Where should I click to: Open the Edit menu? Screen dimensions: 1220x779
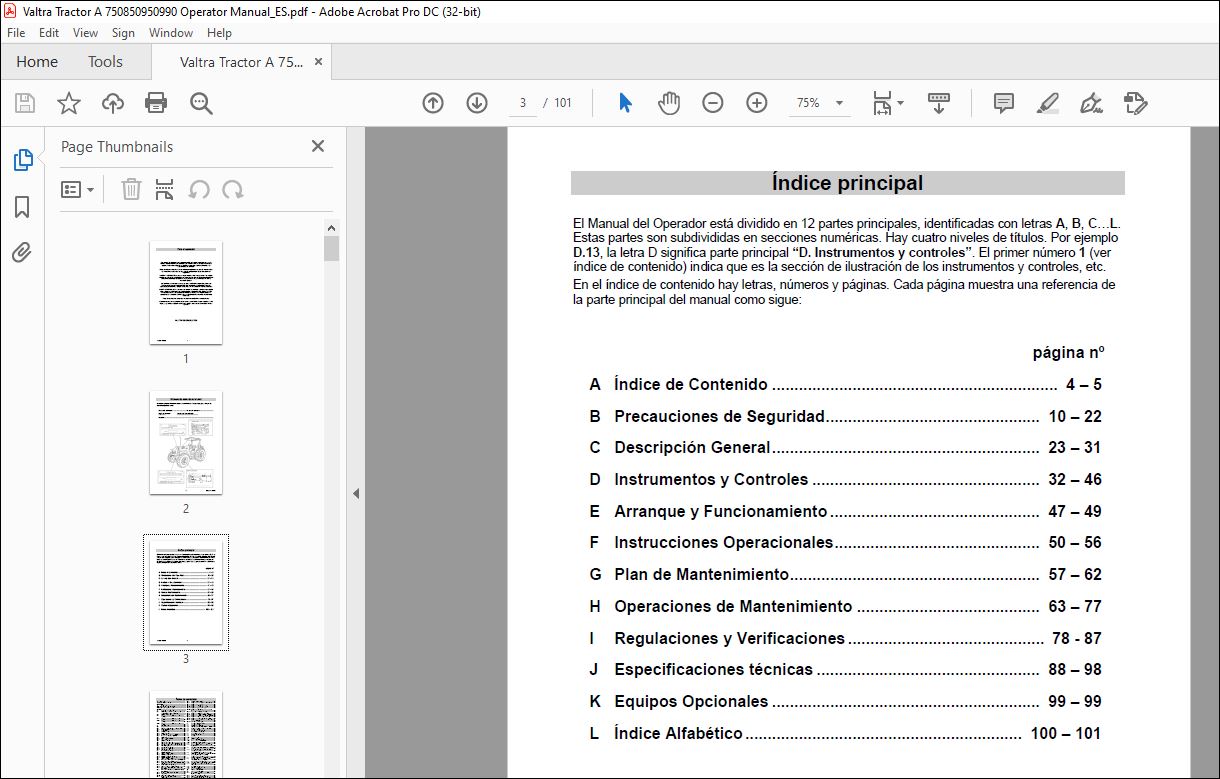(49, 33)
